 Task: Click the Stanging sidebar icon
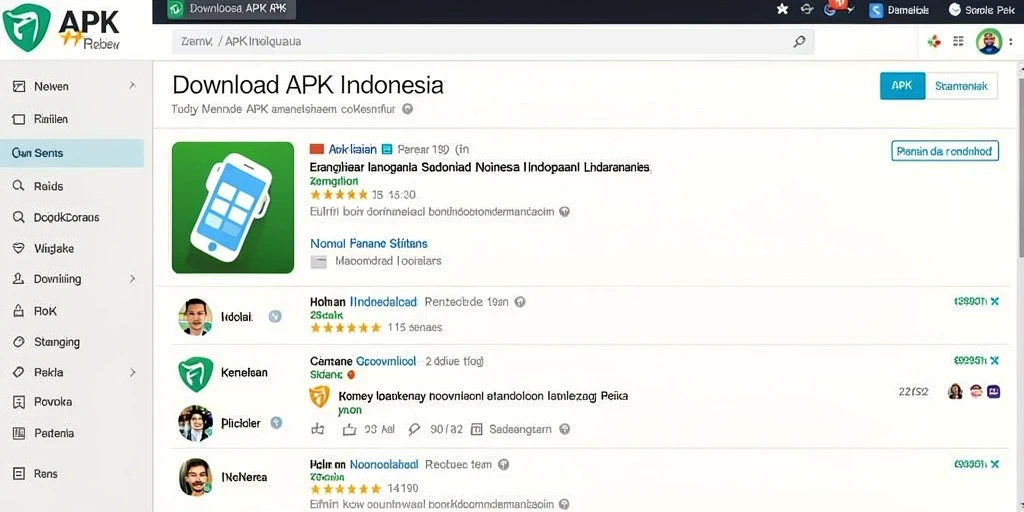pyautogui.click(x=19, y=342)
